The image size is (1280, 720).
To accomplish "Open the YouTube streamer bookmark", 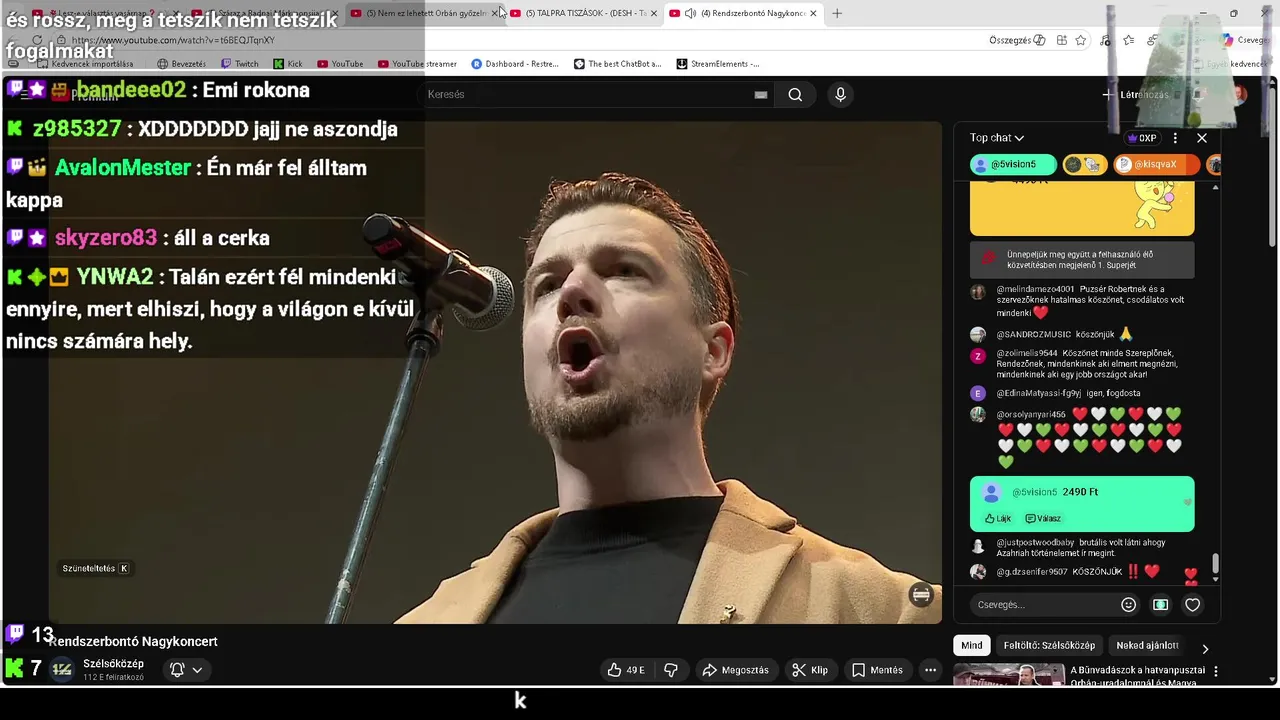I will 417,64.
